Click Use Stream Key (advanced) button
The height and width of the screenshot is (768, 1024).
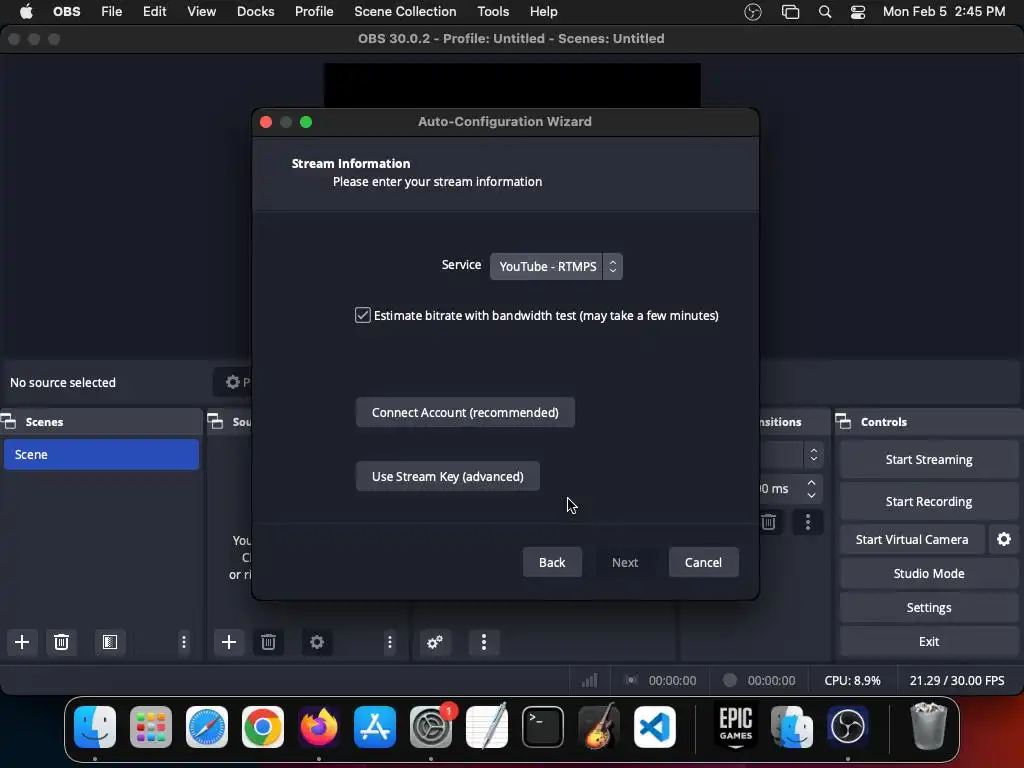pos(447,476)
